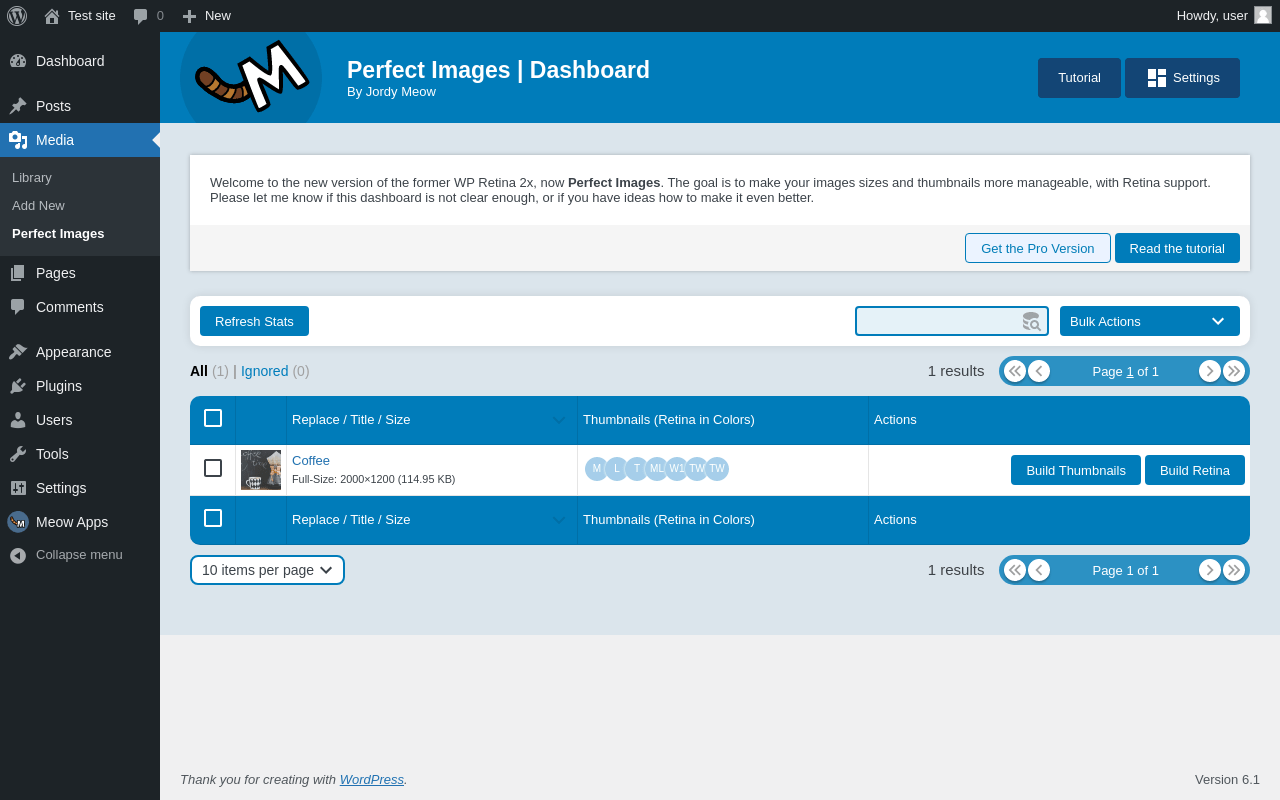This screenshot has width=1280, height=800.
Task: Open Perfect Images Settings button
Action: pos(1182,78)
